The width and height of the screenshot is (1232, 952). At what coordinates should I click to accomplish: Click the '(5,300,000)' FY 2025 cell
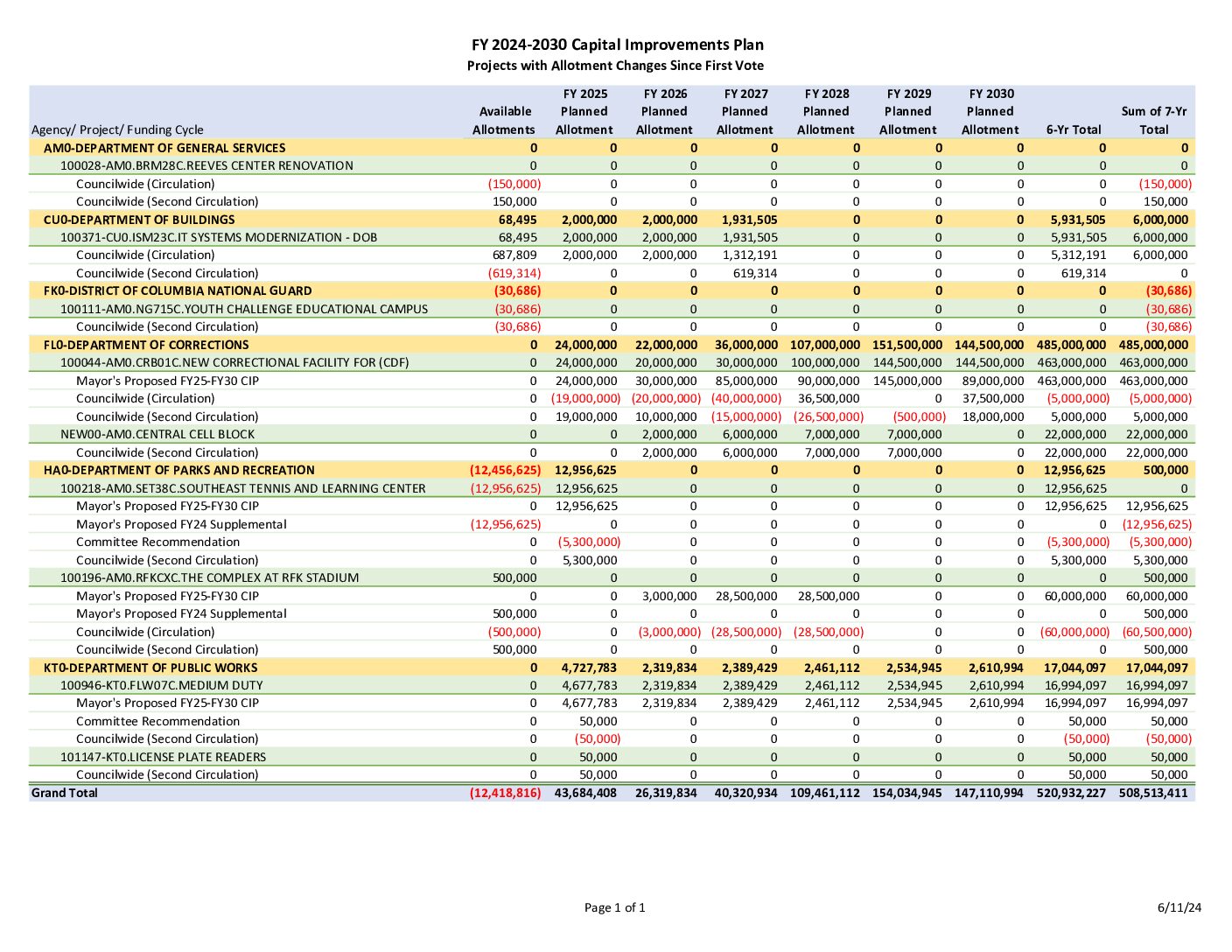[589, 542]
